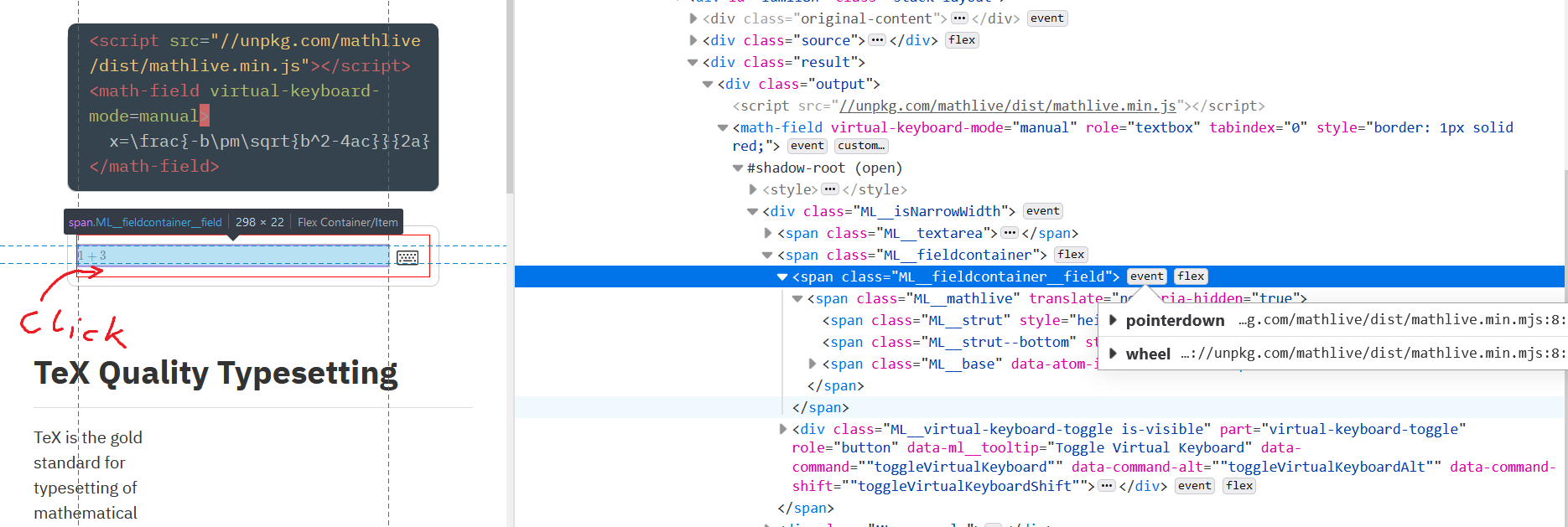Image resolution: width=1568 pixels, height=527 pixels.
Task: Click ellipsis badge in source div
Action: (877, 40)
